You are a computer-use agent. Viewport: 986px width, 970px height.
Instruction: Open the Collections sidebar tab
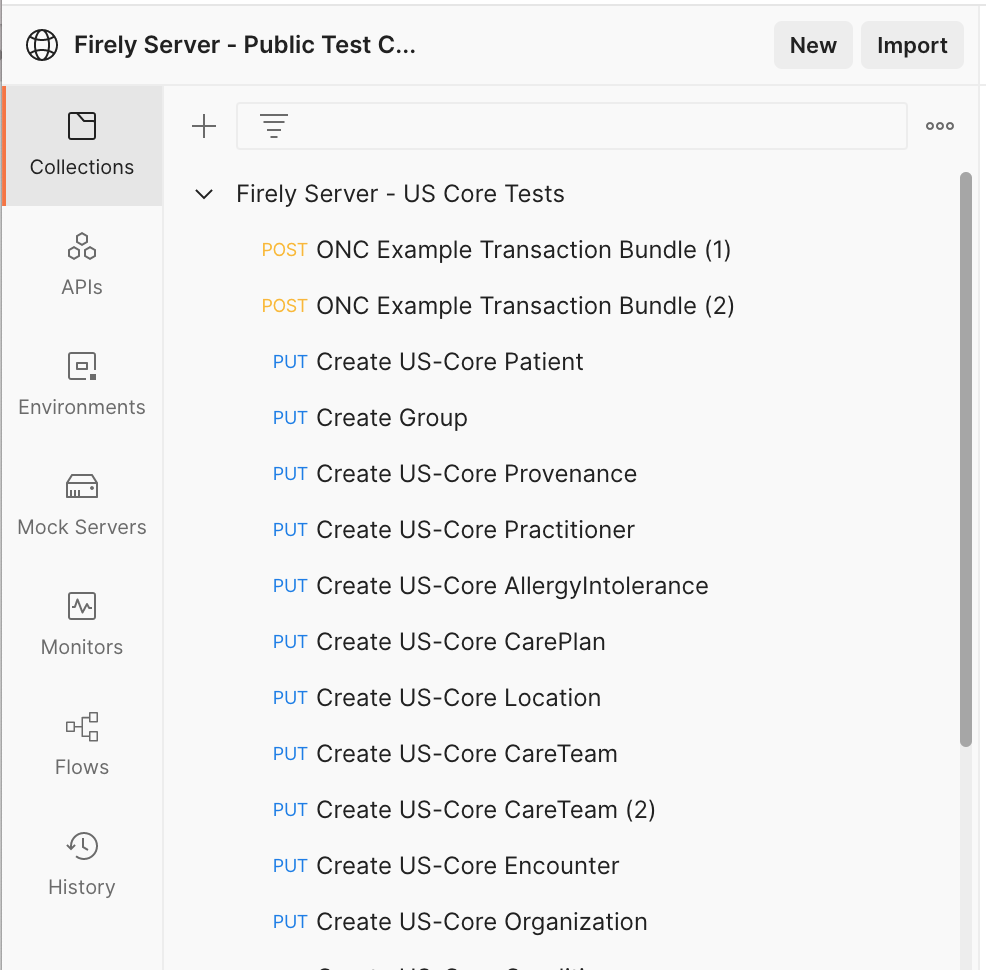pos(82,146)
